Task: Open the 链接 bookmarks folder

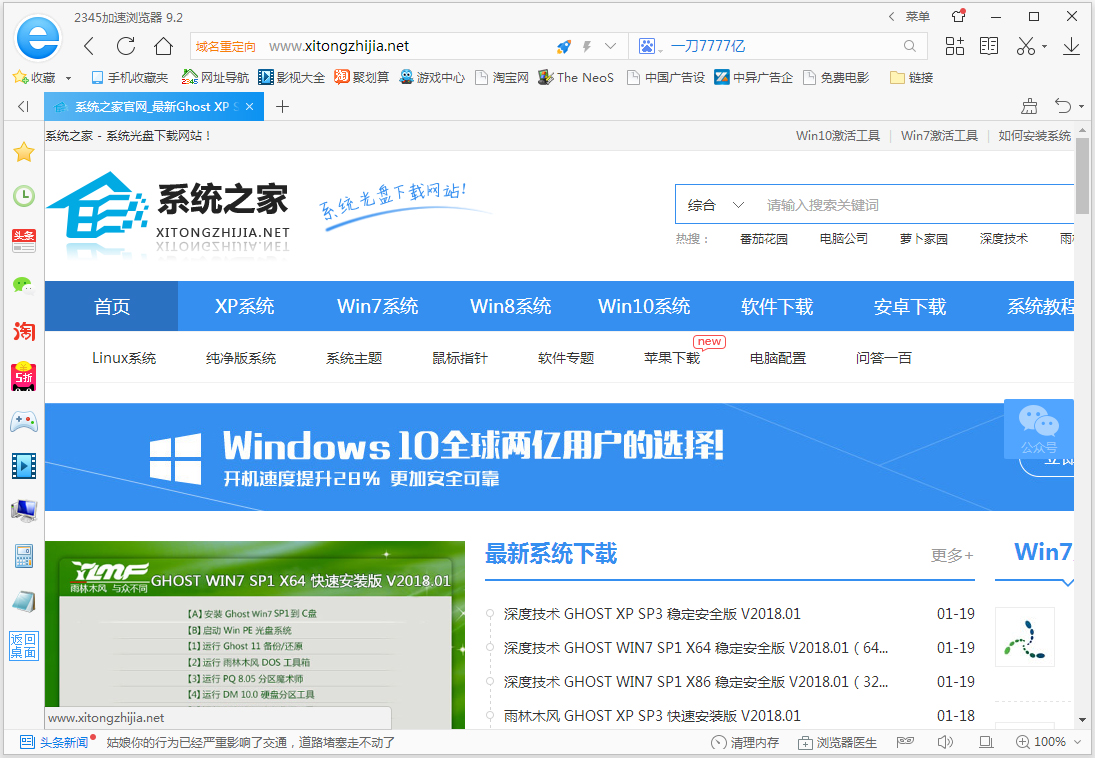Action: click(912, 78)
